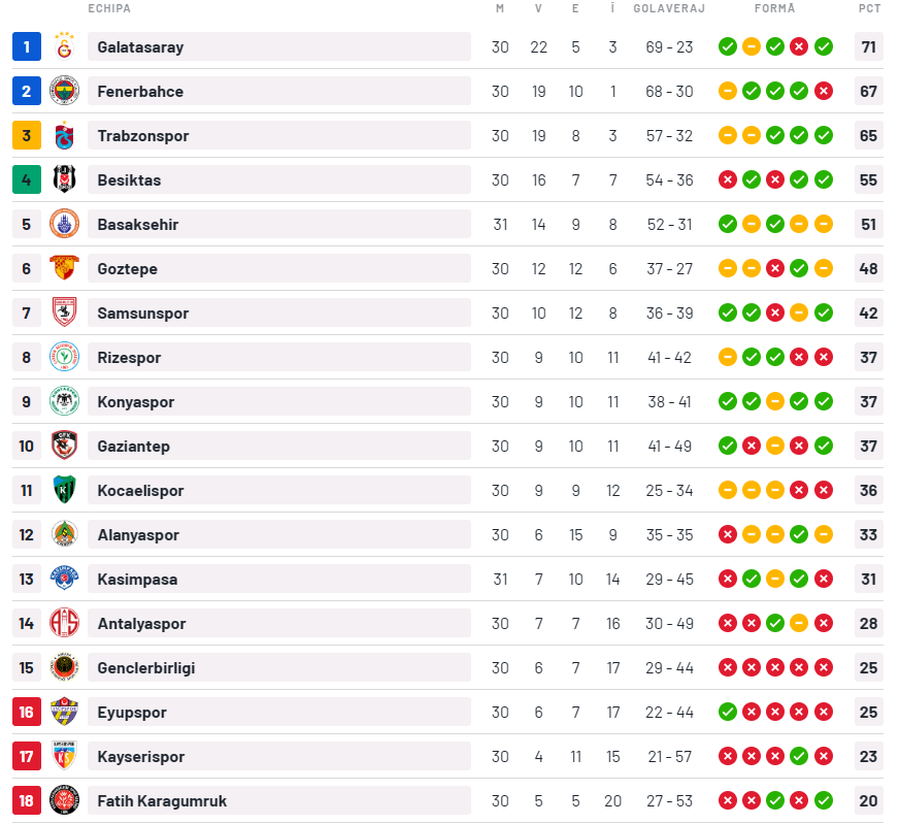
Task: Click the Fatih Karagumruk club logo
Action: click(64, 801)
